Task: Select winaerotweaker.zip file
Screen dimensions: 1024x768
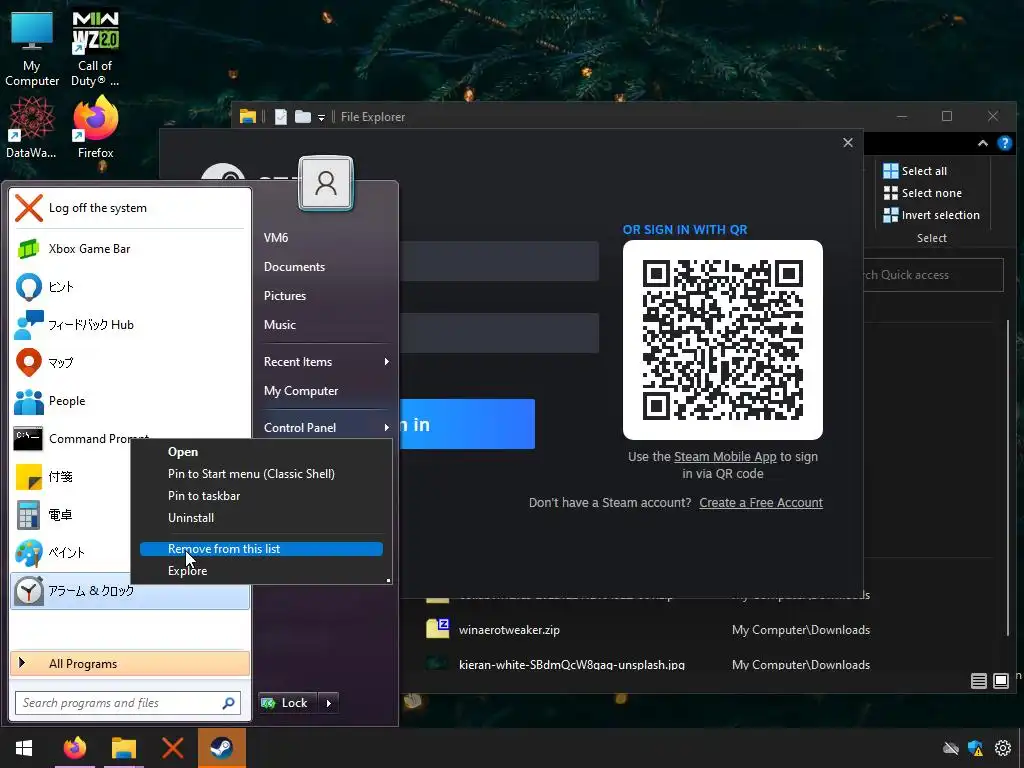Action: pyautogui.click(x=509, y=630)
